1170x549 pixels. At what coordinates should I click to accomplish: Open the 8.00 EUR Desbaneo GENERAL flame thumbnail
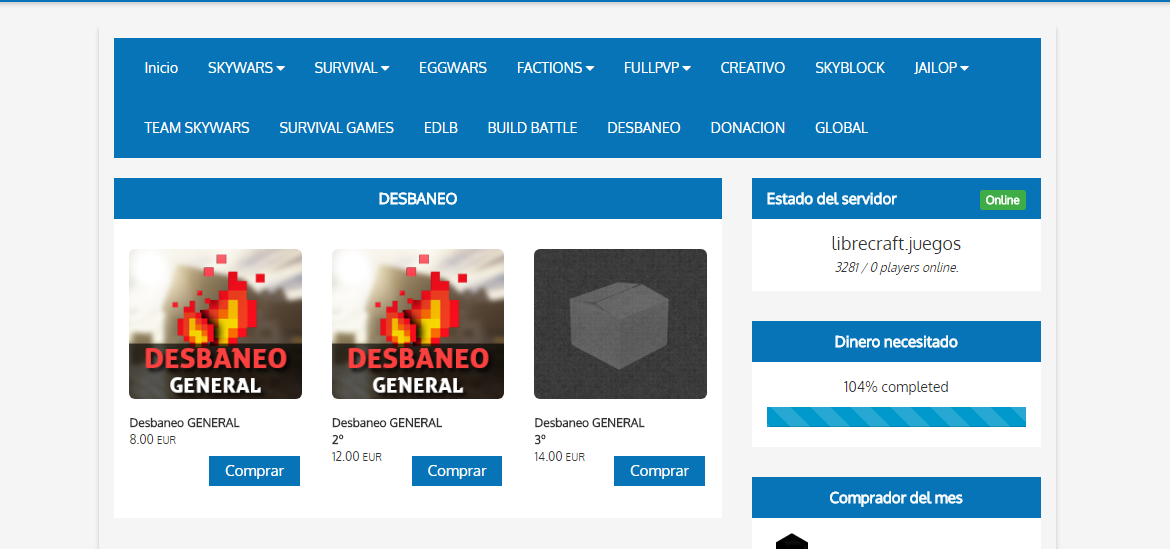coord(216,324)
